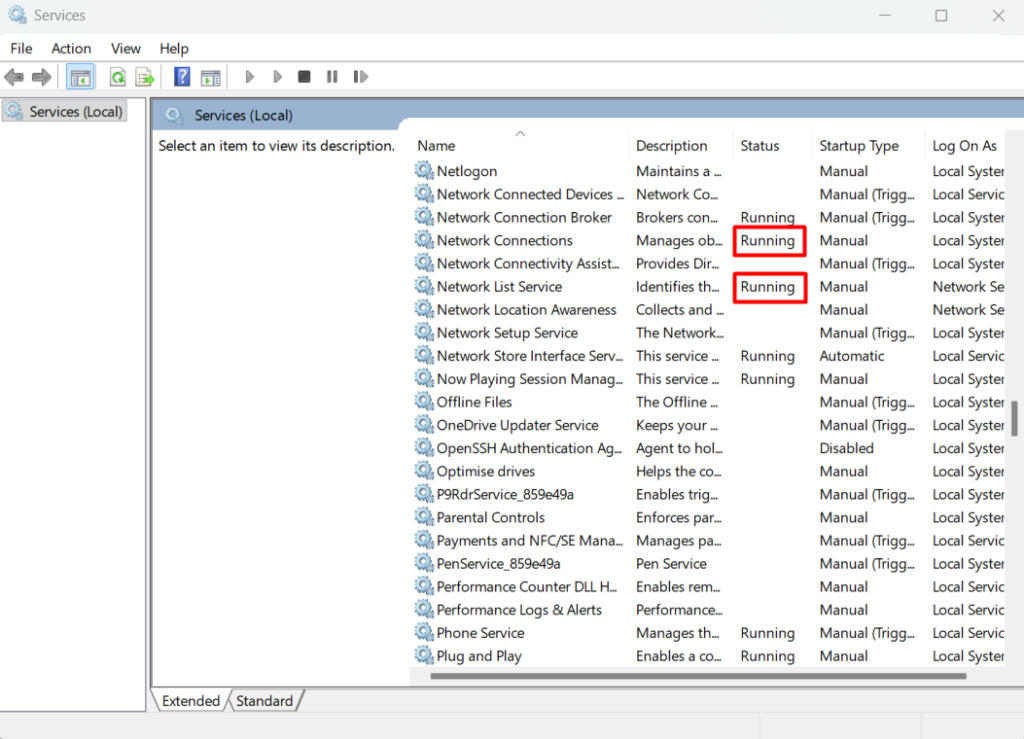Switch to the Extended tab

pos(190,701)
